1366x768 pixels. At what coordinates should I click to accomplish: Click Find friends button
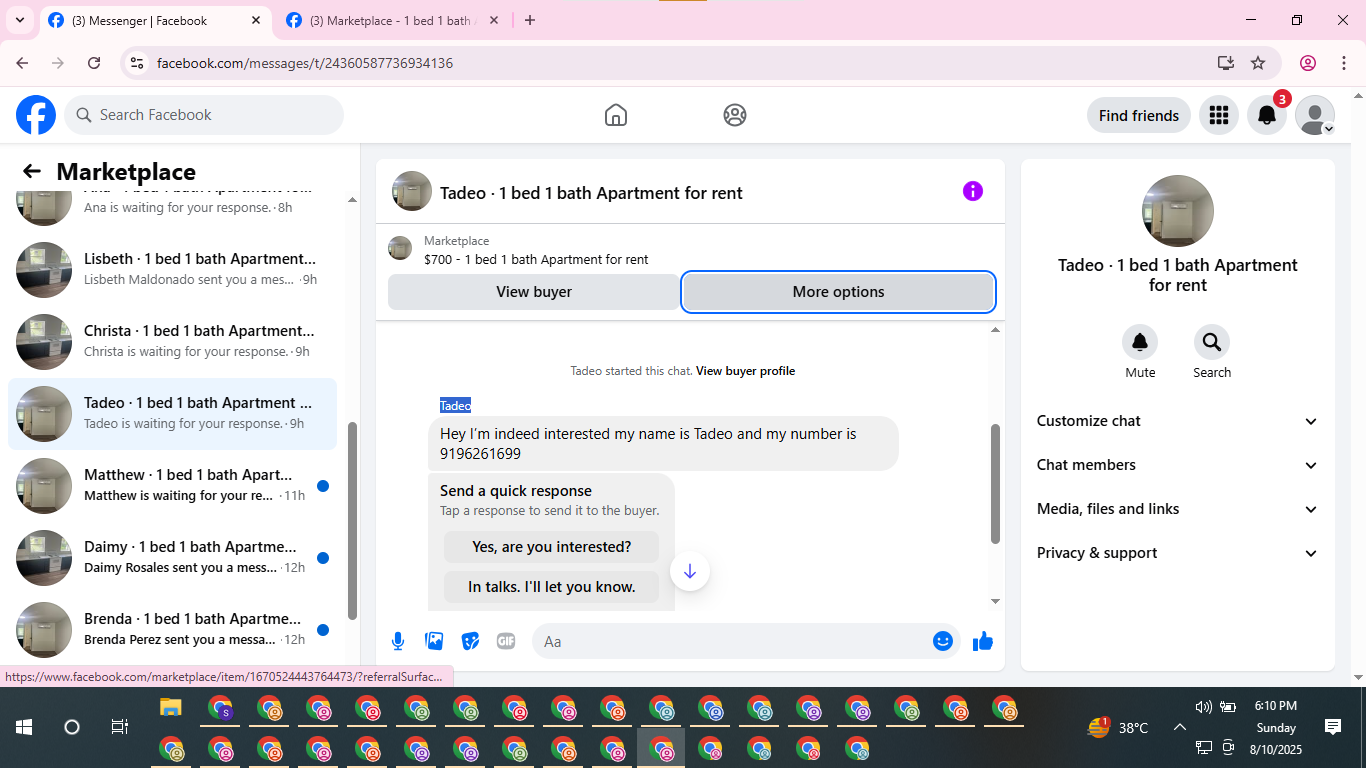[x=1139, y=115]
